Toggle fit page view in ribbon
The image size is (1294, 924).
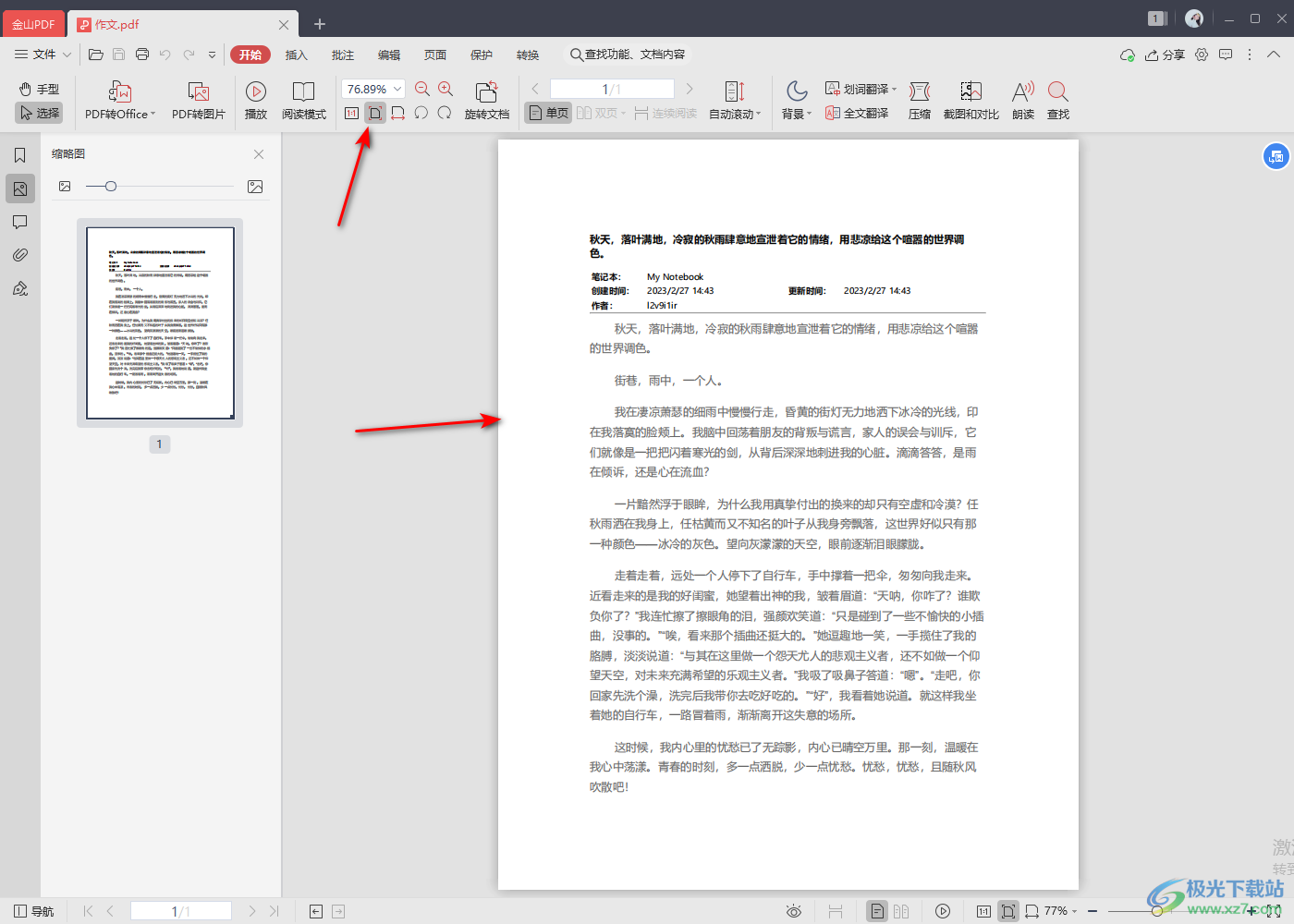pyautogui.click(x=374, y=113)
